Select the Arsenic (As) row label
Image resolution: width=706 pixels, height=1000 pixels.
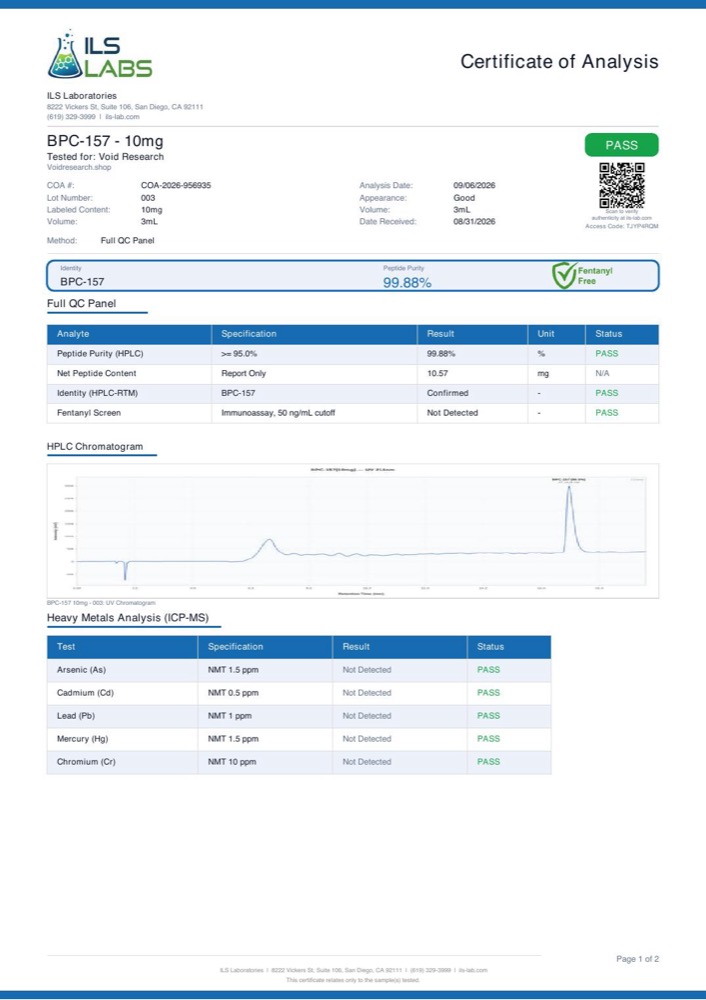point(82,670)
